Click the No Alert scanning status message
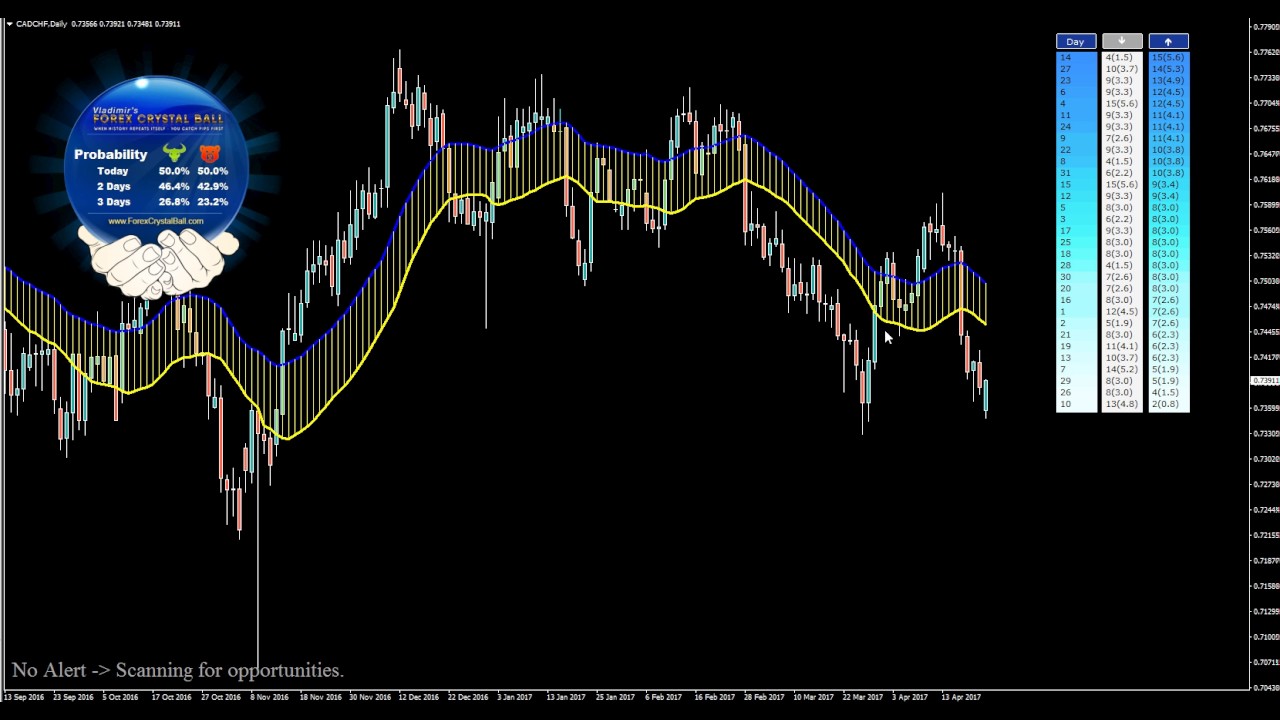Viewport: 1280px width, 720px height. click(177, 670)
